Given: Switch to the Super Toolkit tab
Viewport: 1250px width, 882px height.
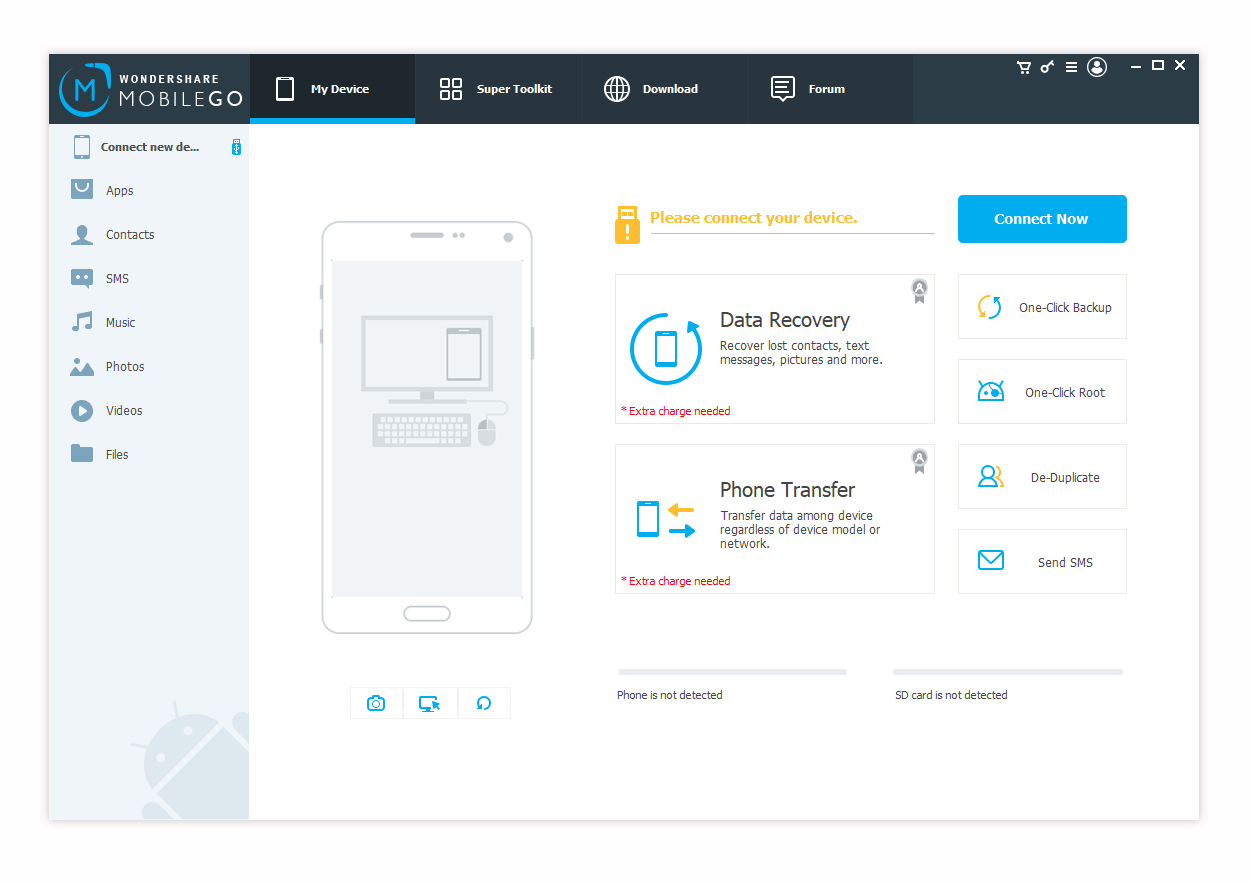Looking at the screenshot, I should [x=498, y=89].
